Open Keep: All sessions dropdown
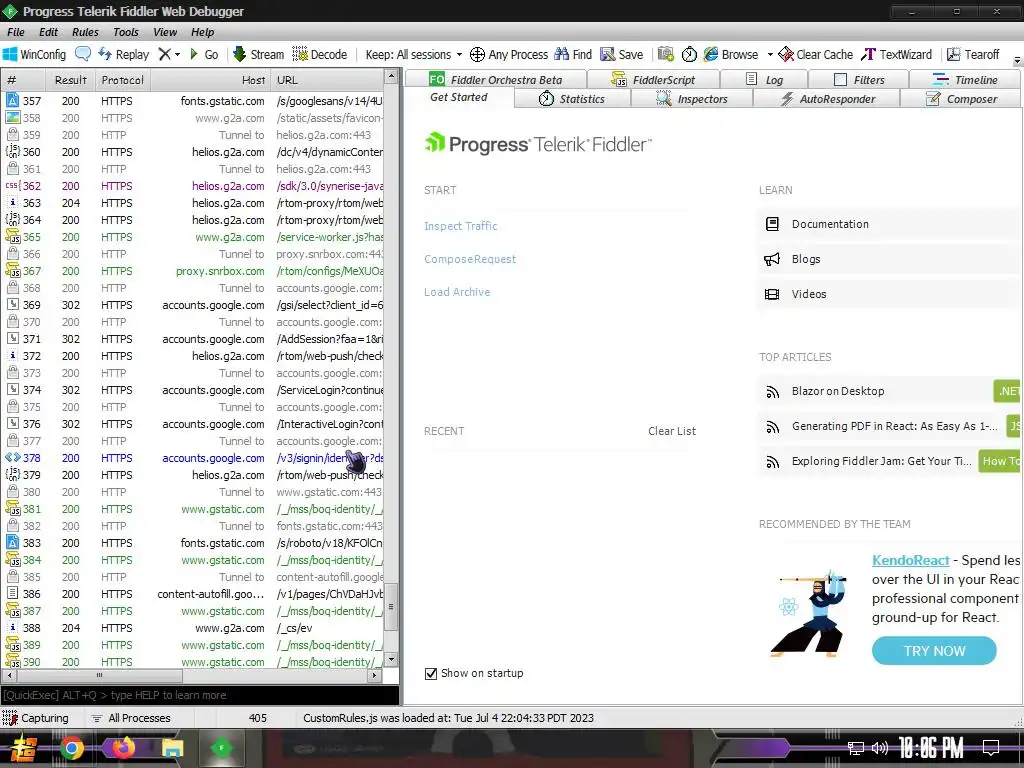The height and width of the screenshot is (768, 1024). tap(413, 54)
